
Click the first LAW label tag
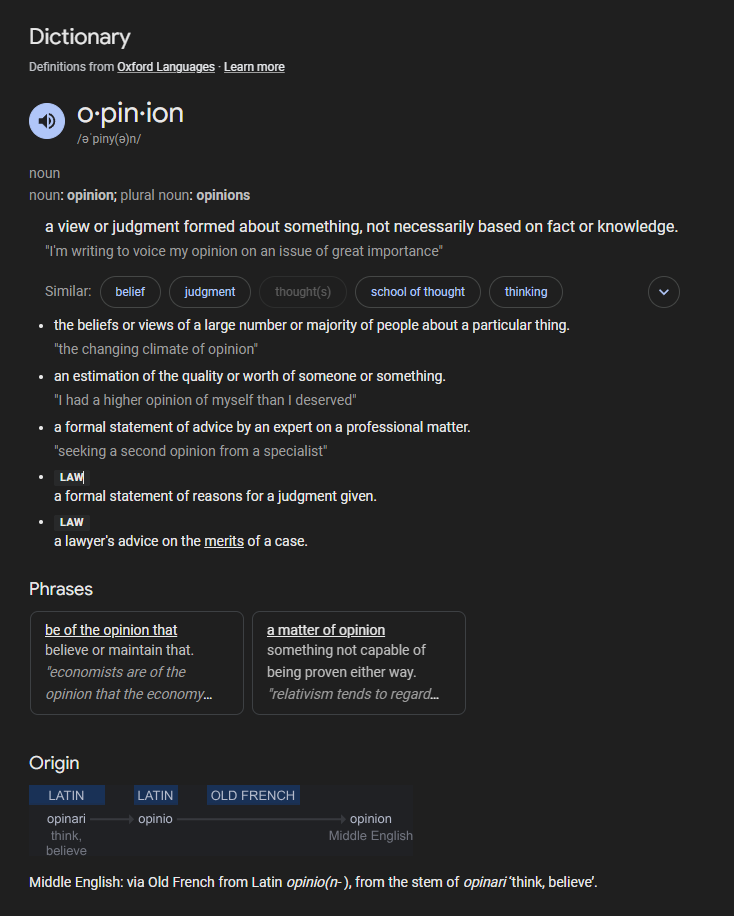point(71,477)
